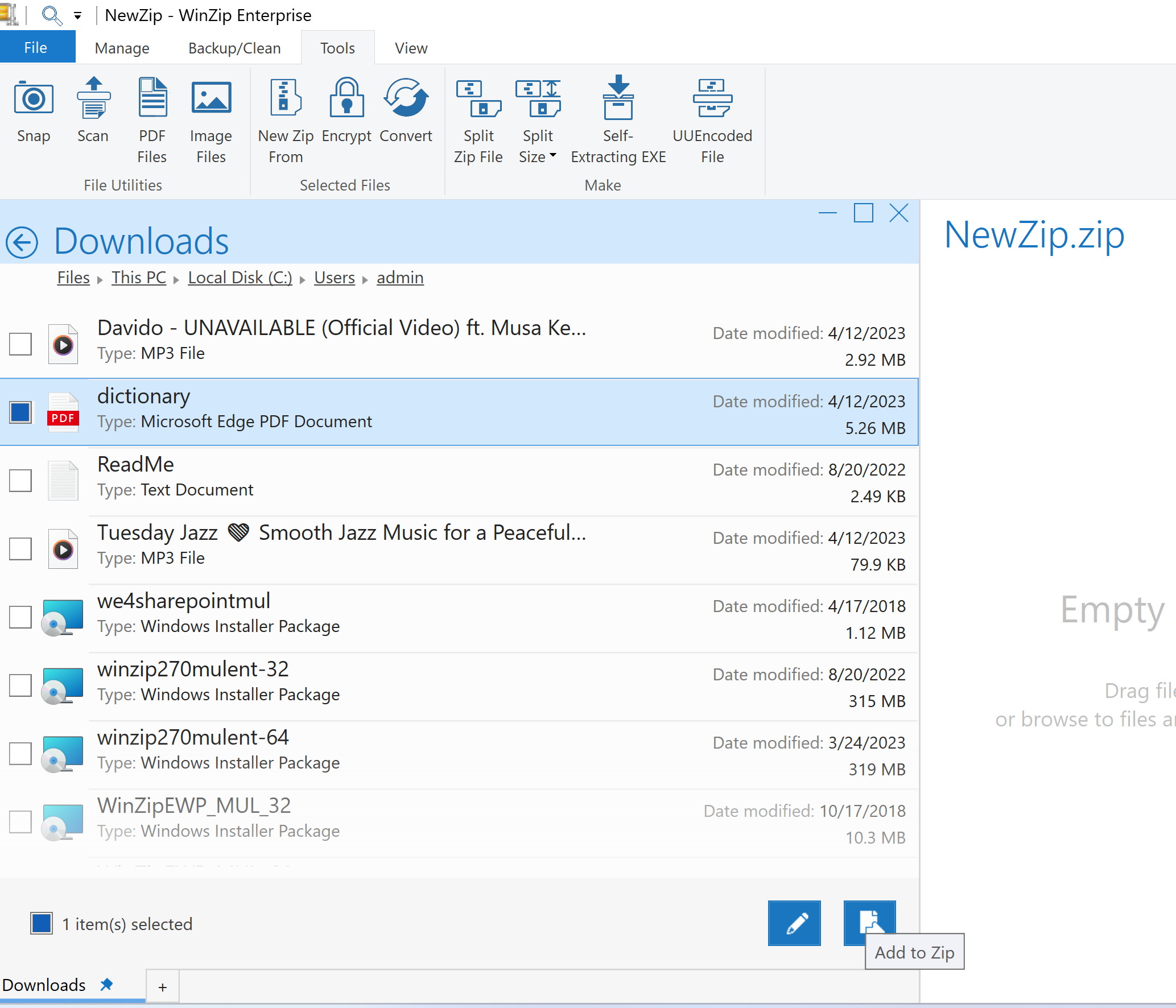Navigate to Local Disk (C:) breadcrumb
The height and width of the screenshot is (1008, 1176).
click(240, 278)
